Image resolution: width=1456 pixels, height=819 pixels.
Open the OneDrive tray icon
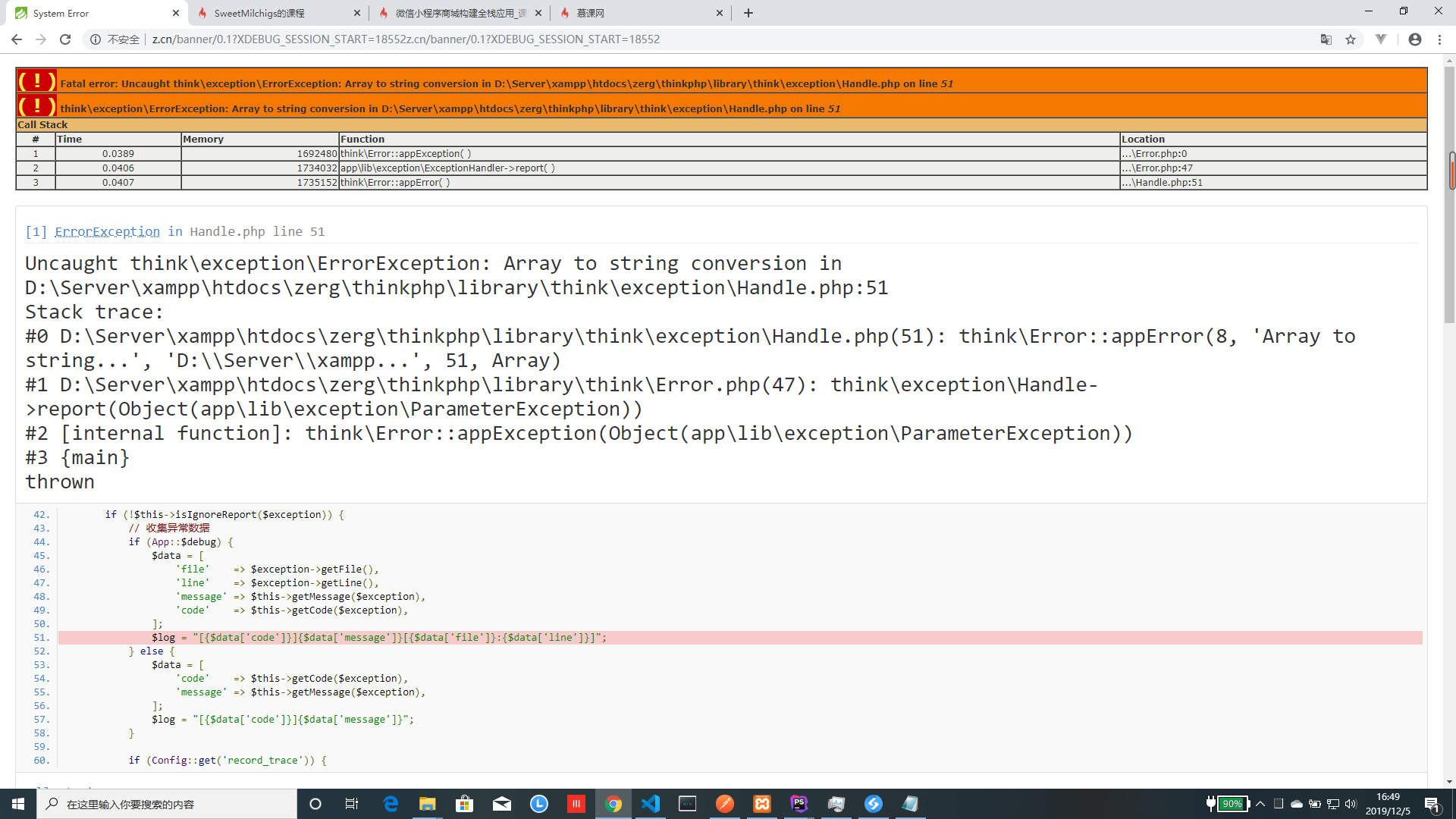(1297, 804)
